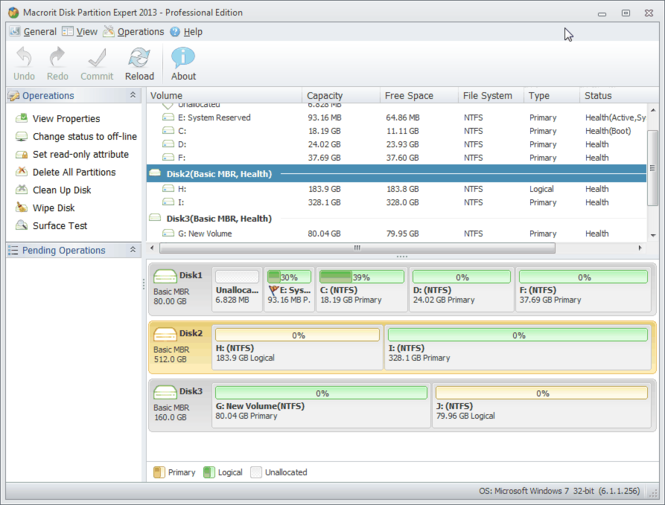Sort by the Status column header
This screenshot has height=505, width=665.
[619, 96]
